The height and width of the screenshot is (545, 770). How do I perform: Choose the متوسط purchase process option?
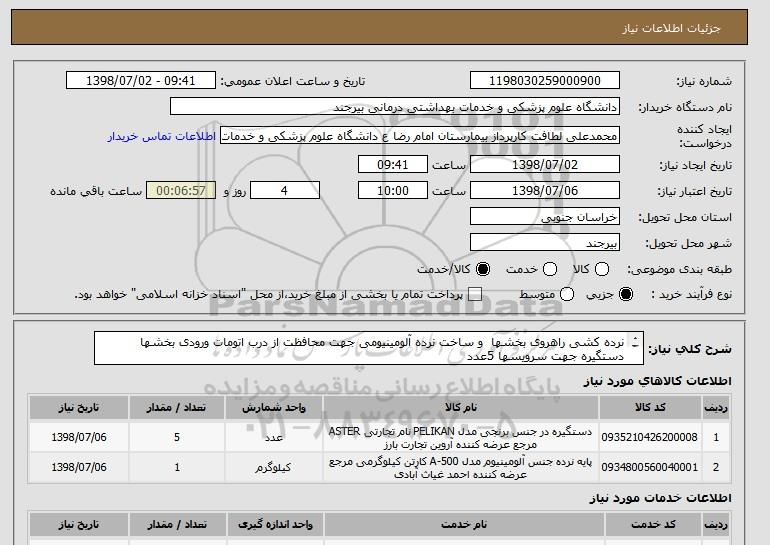click(x=567, y=294)
